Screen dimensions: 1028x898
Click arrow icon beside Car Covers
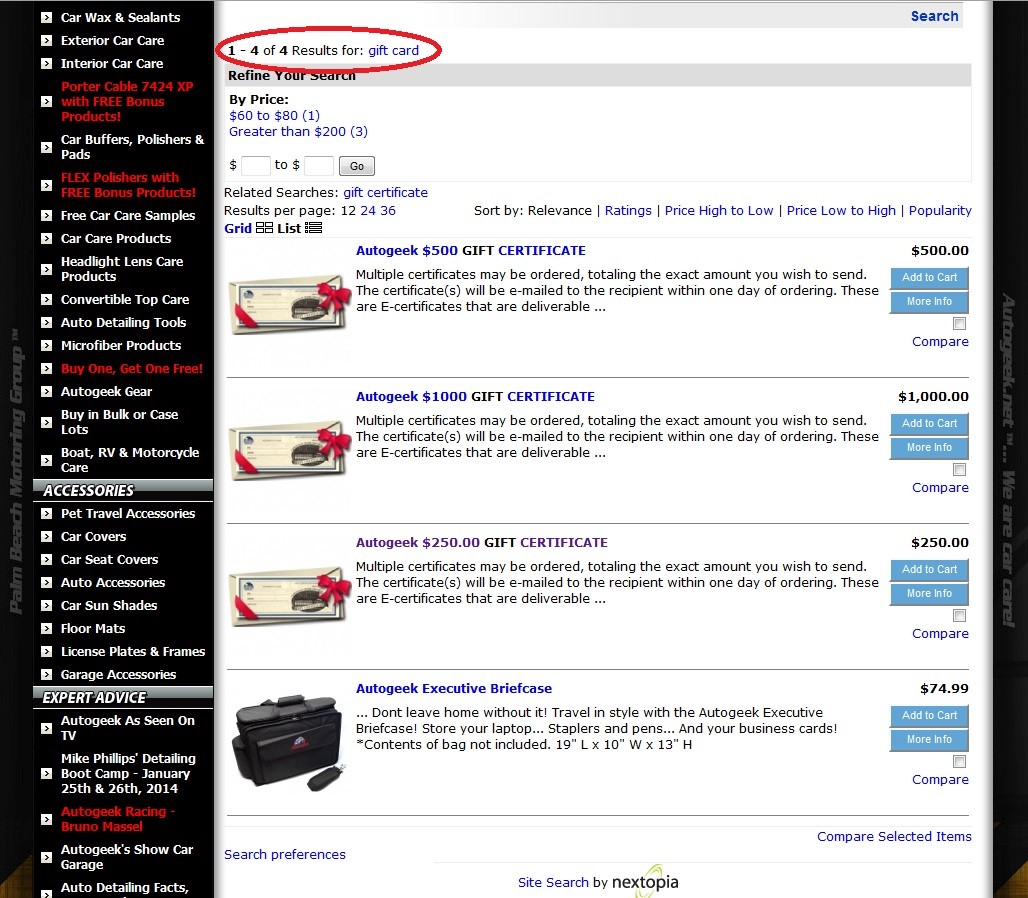[47, 537]
